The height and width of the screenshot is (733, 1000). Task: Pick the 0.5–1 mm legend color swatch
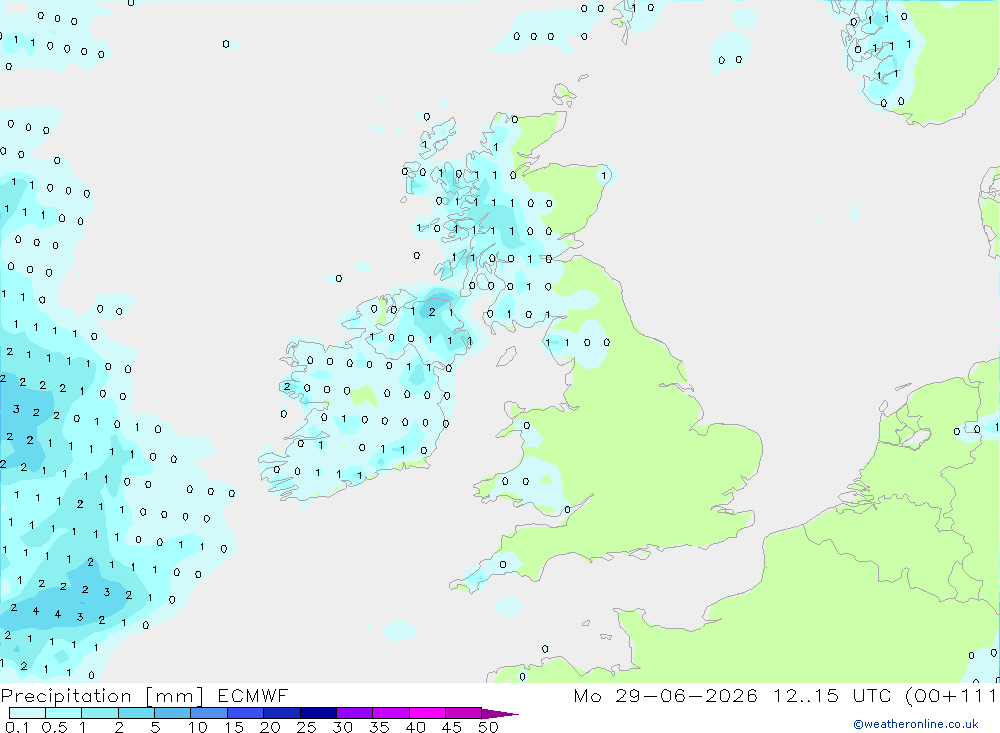point(63,713)
